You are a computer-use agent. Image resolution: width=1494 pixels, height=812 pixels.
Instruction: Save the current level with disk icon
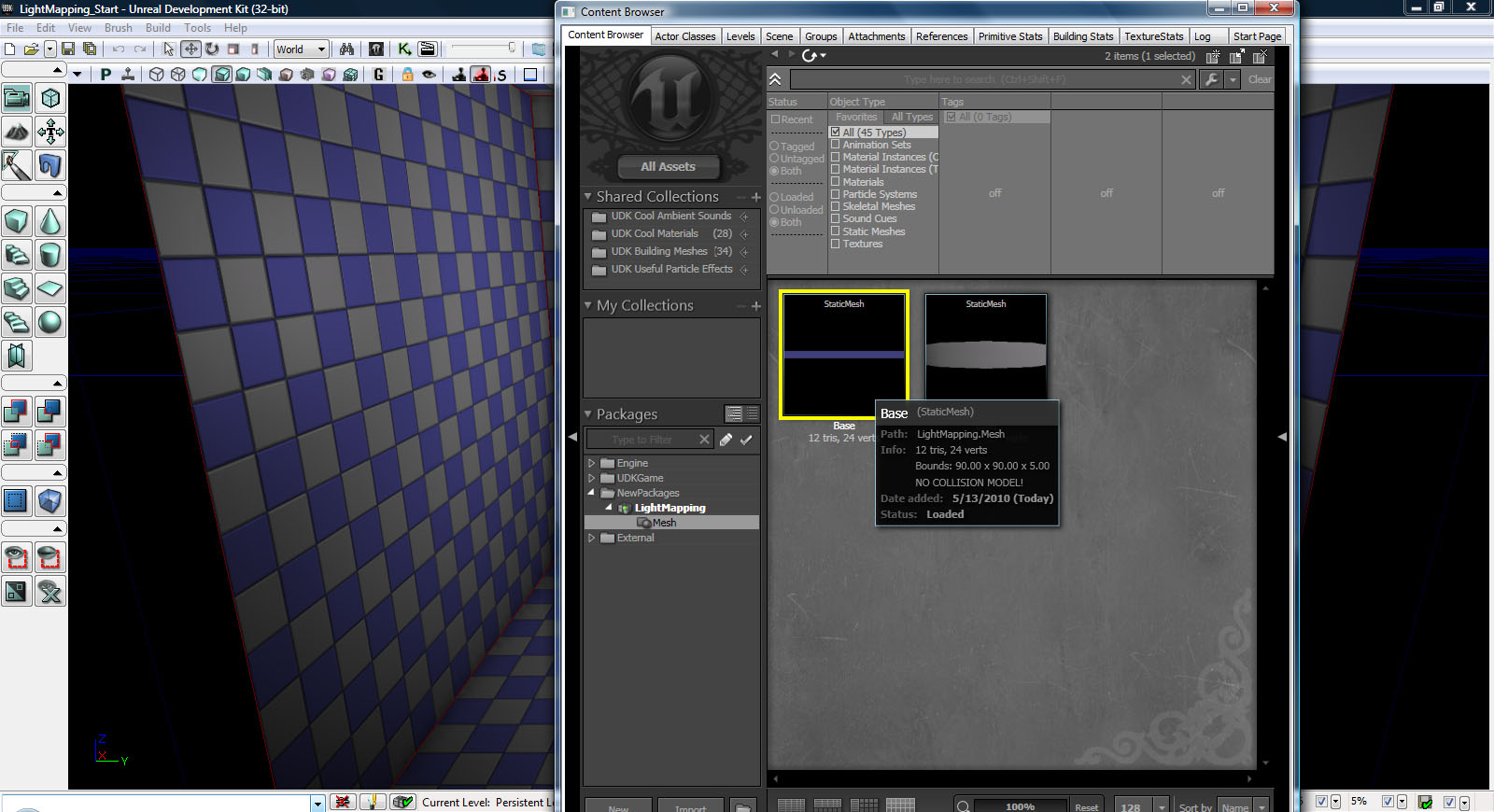[x=68, y=49]
